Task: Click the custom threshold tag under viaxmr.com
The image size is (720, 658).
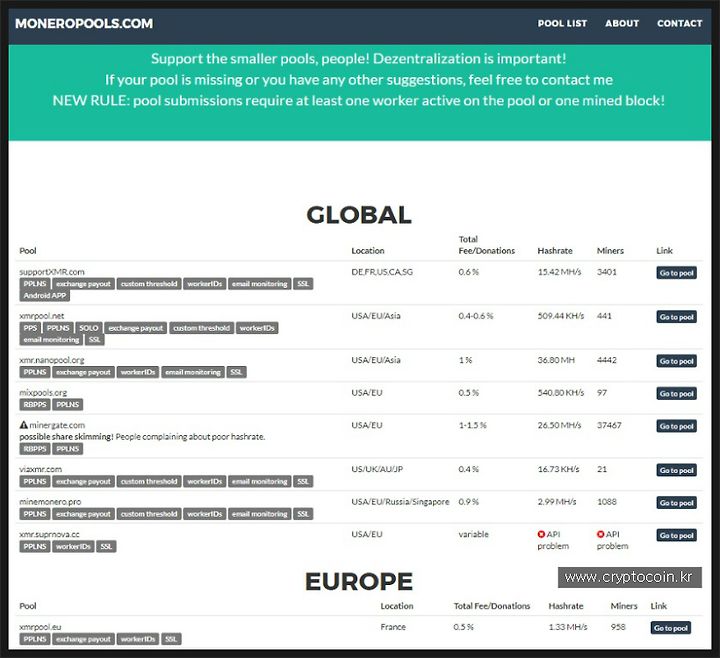Action: (149, 481)
